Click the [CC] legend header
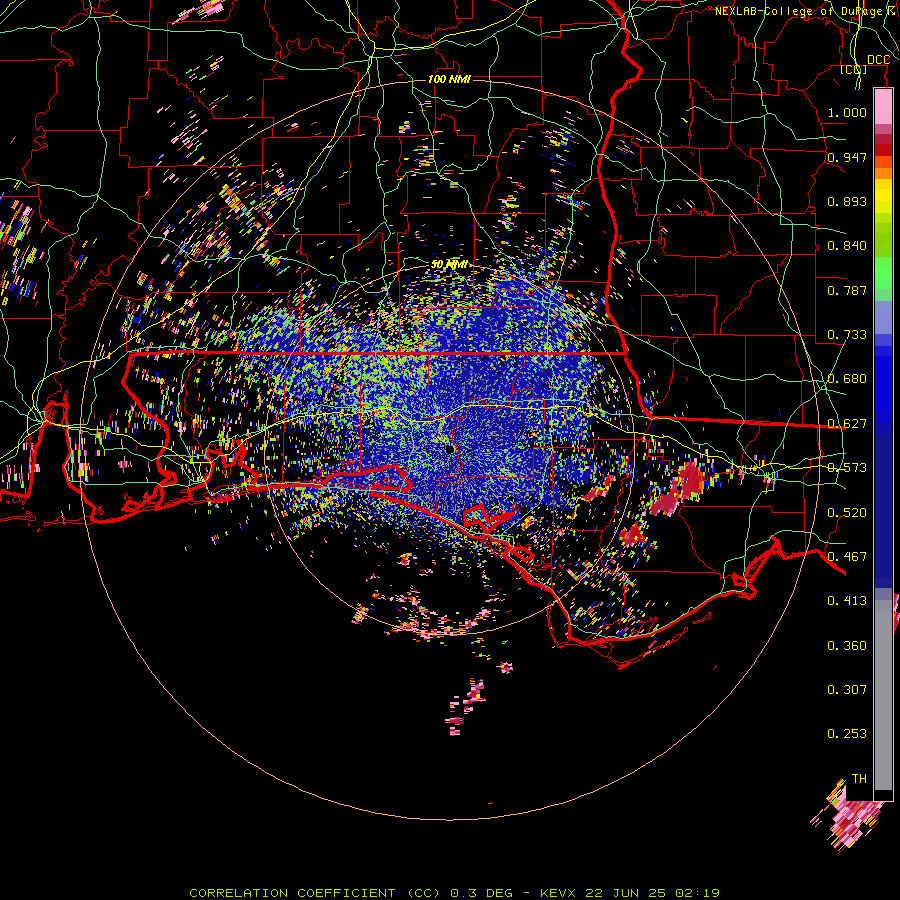Screen dimensions: 900x900 coord(854,70)
